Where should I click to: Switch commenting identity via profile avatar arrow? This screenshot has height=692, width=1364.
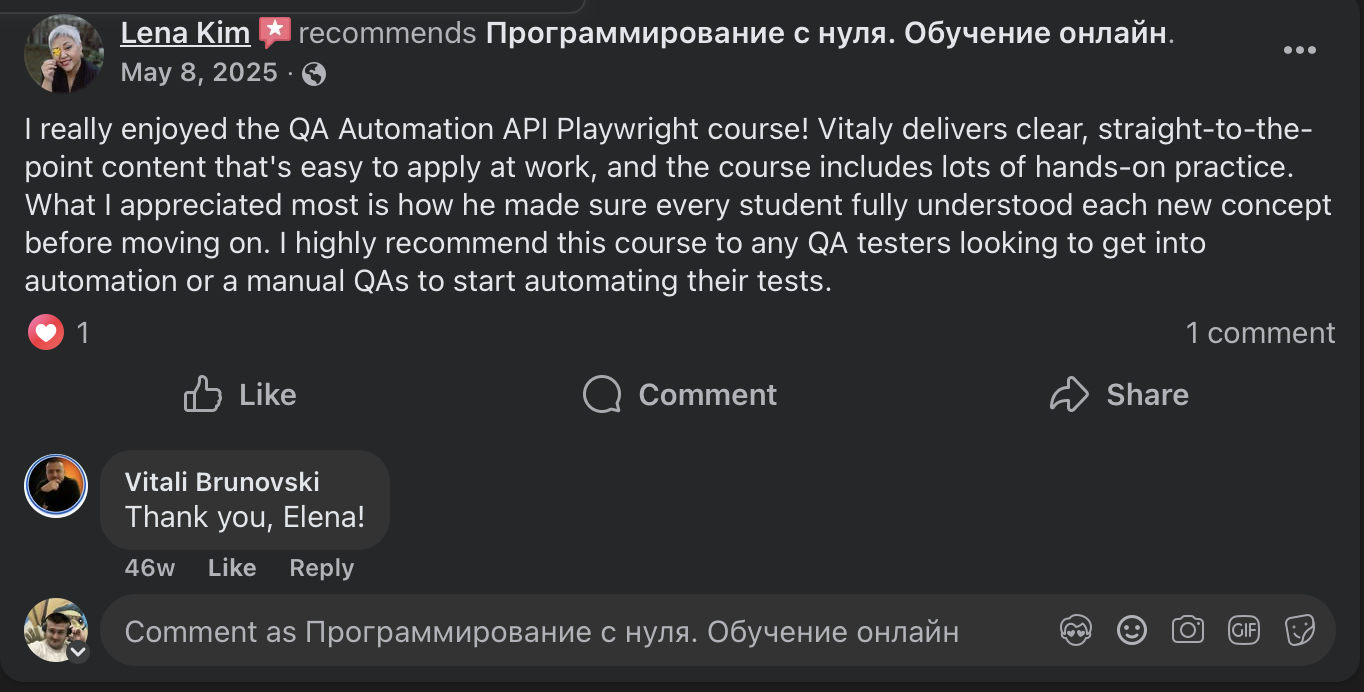tap(78, 653)
